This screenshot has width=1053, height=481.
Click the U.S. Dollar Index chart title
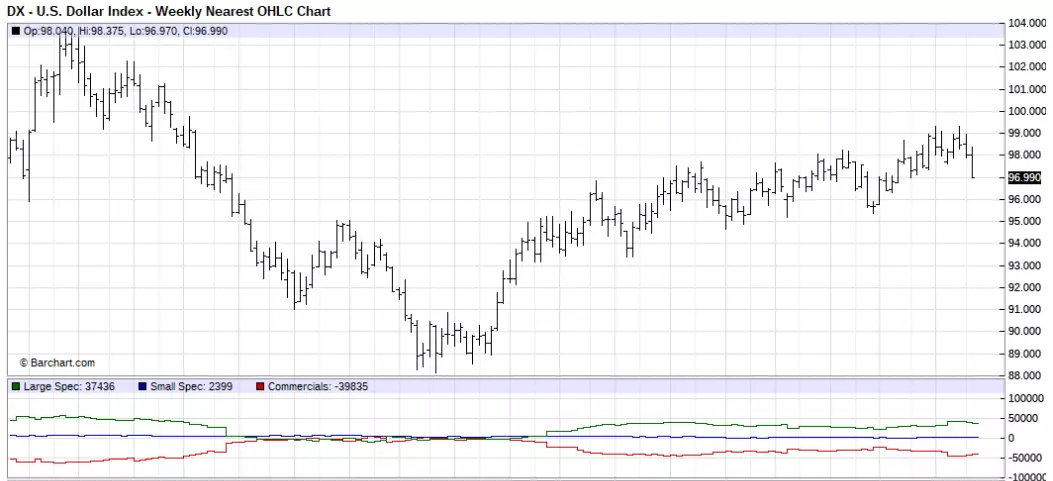click(x=84, y=11)
